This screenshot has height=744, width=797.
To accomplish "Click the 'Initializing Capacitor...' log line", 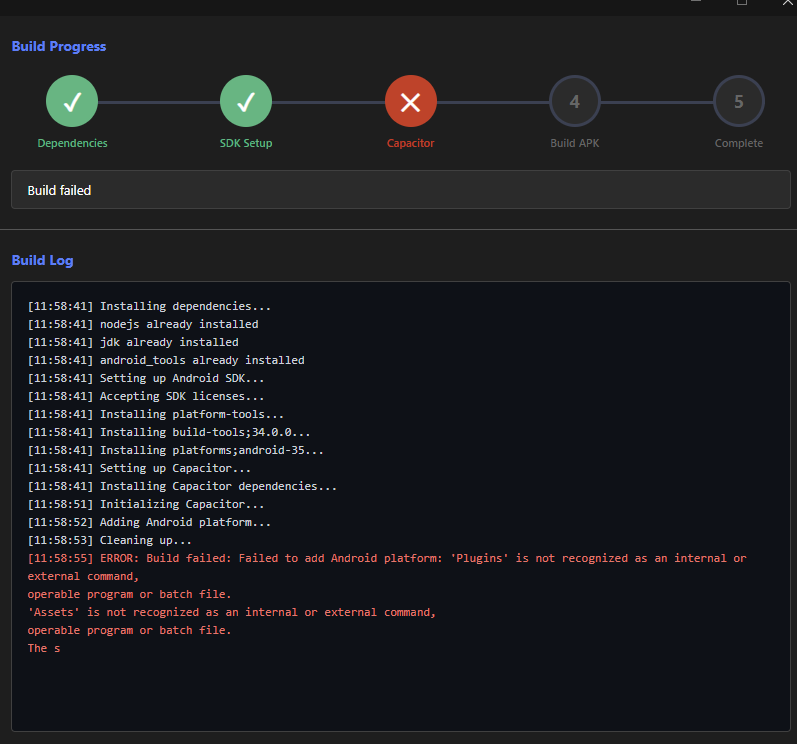I will coord(146,504).
